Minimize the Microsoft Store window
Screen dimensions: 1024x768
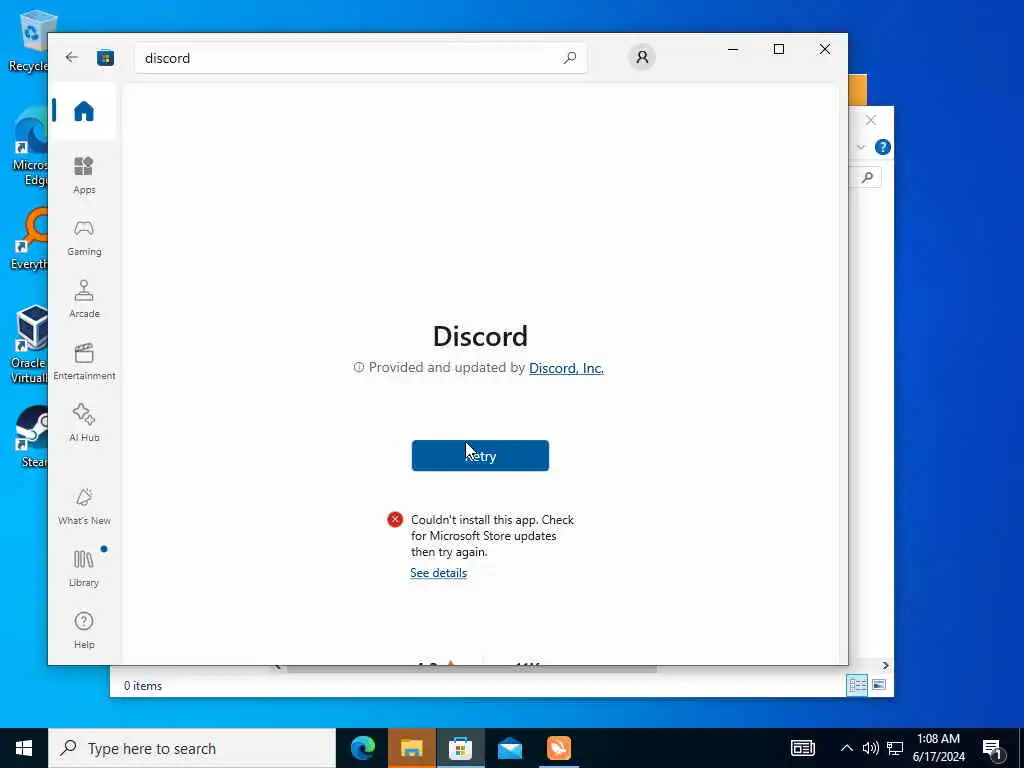tap(733, 49)
